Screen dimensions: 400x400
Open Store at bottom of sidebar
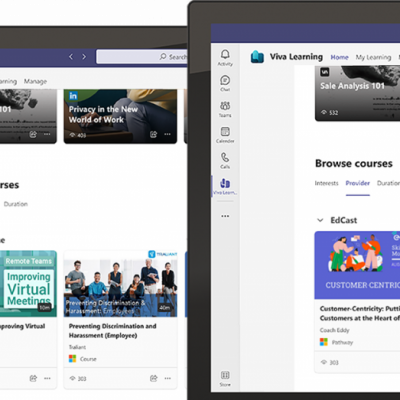pos(225,379)
